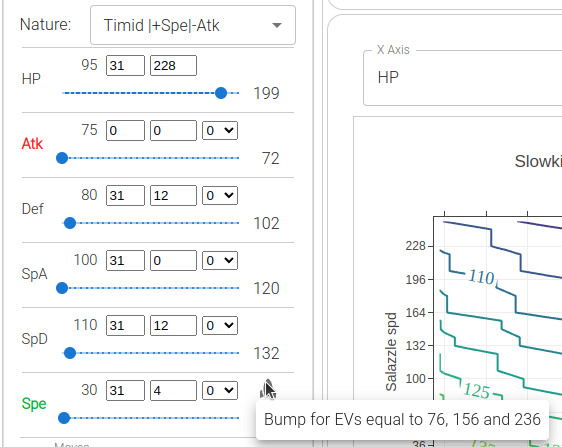Open the SpA stat stage dropdown

click(220, 261)
